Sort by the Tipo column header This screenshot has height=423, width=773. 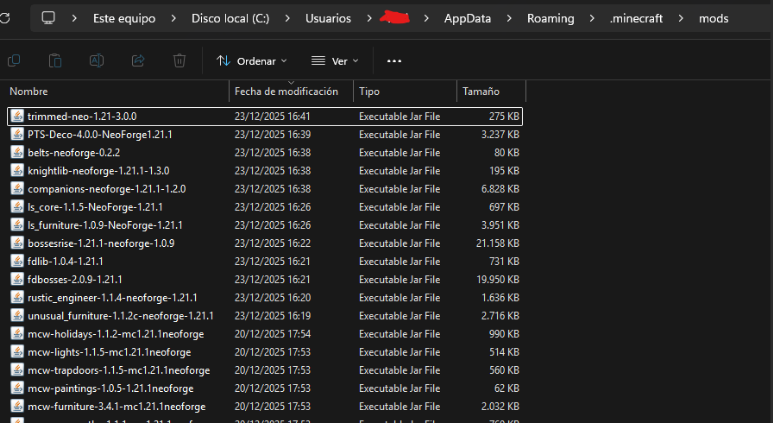[369, 91]
